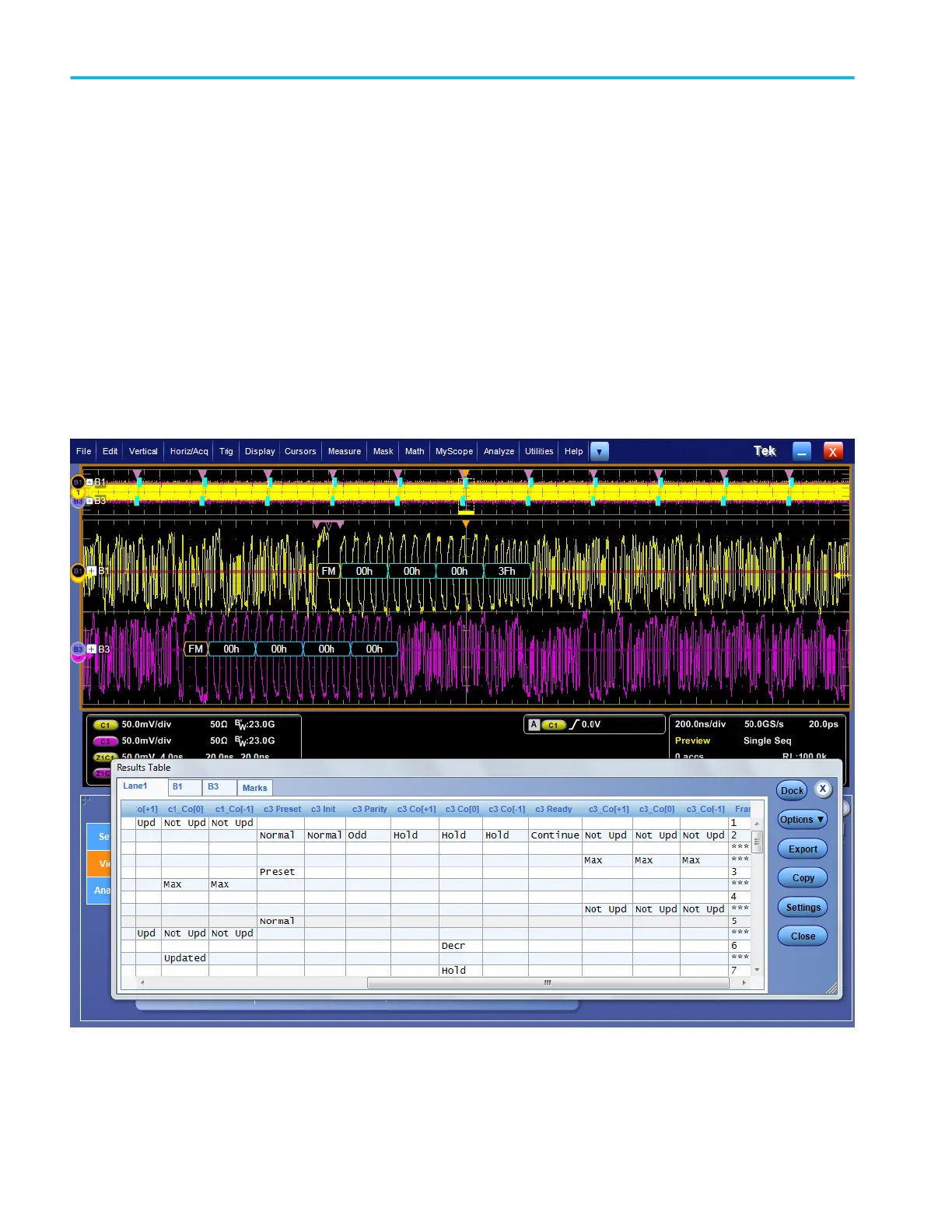Open the File menu
This screenshot has width=952, height=1232.
click(83, 451)
